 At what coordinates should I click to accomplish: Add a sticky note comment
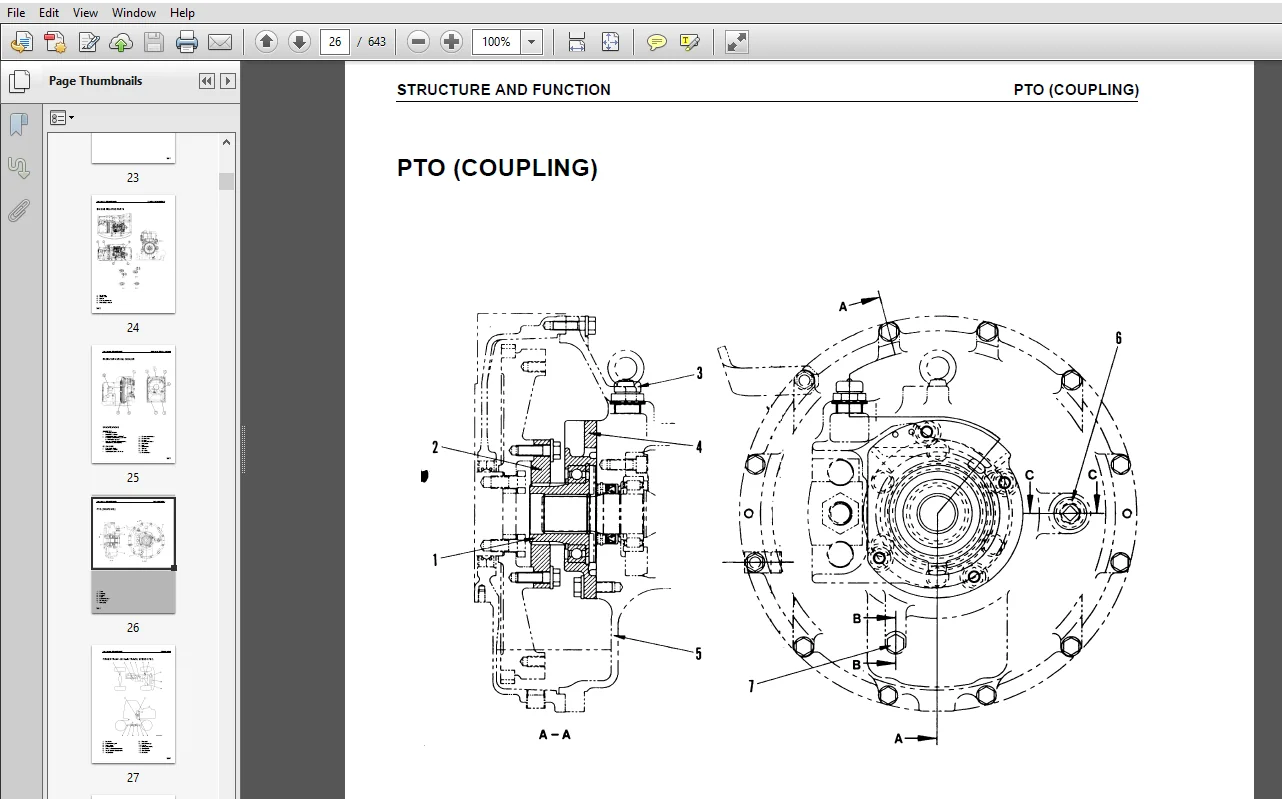click(657, 42)
